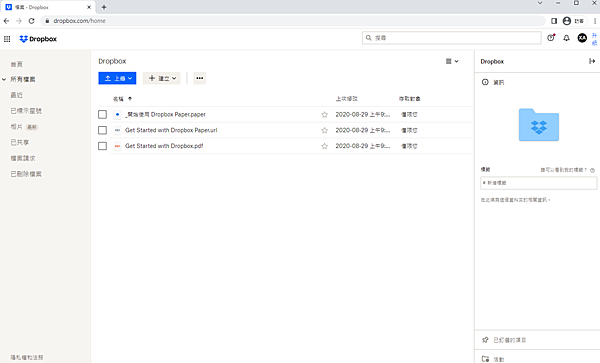Select checkbox for Get Started with Dropbox Paper.url
The image size is (600, 363).
coord(102,130)
